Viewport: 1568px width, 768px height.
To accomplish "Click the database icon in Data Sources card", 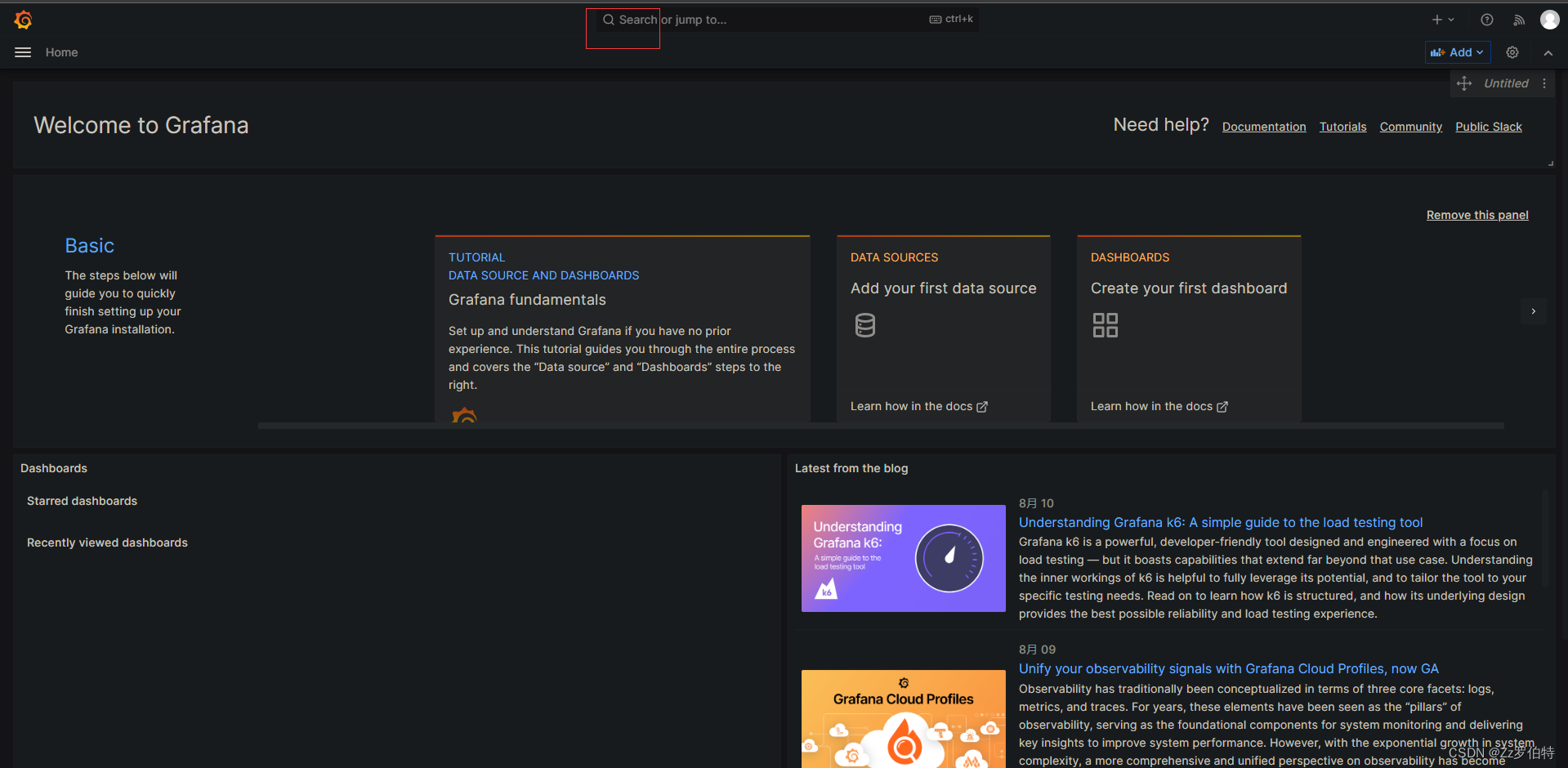I will [x=865, y=325].
